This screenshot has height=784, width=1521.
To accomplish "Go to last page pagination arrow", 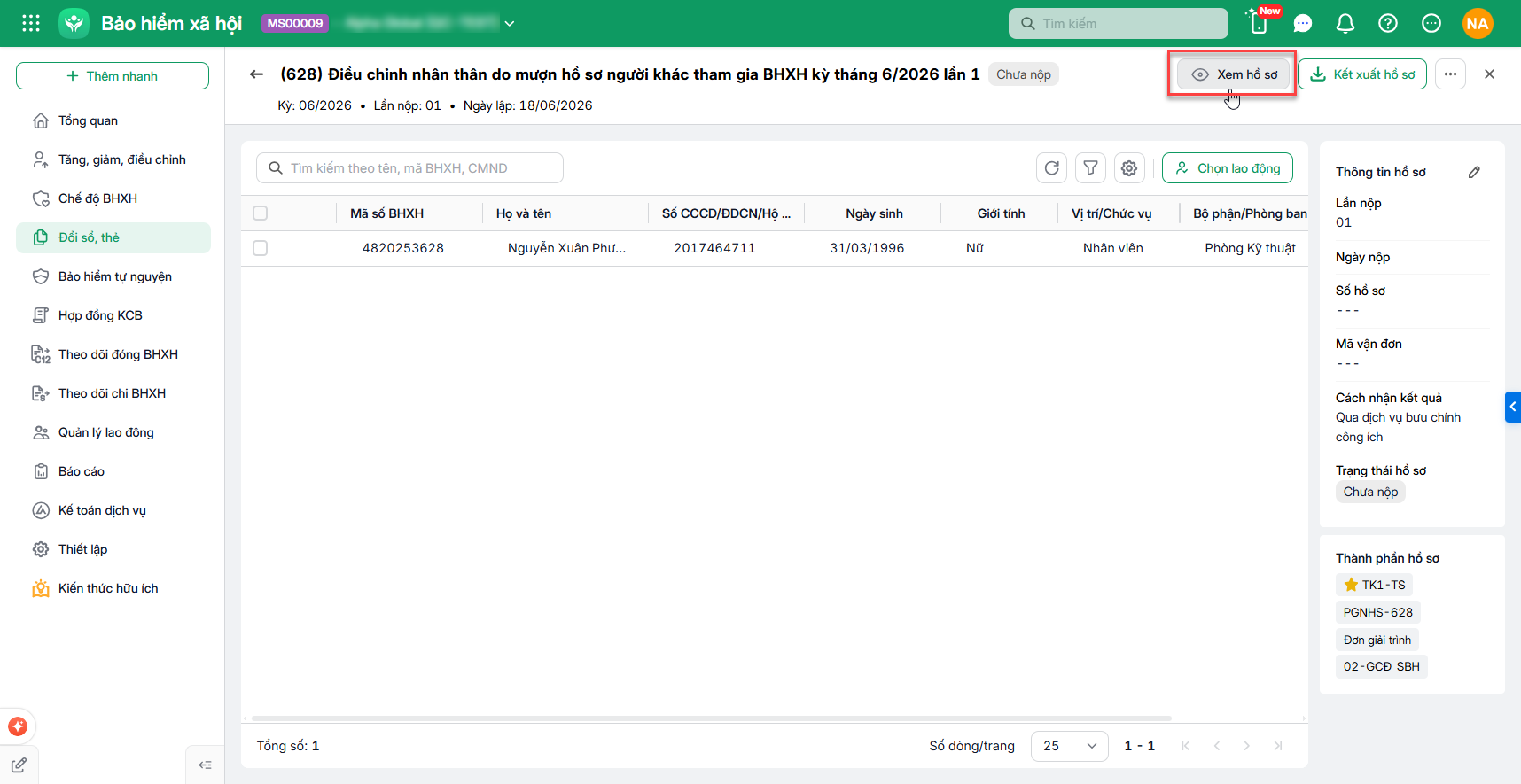I will [1278, 746].
